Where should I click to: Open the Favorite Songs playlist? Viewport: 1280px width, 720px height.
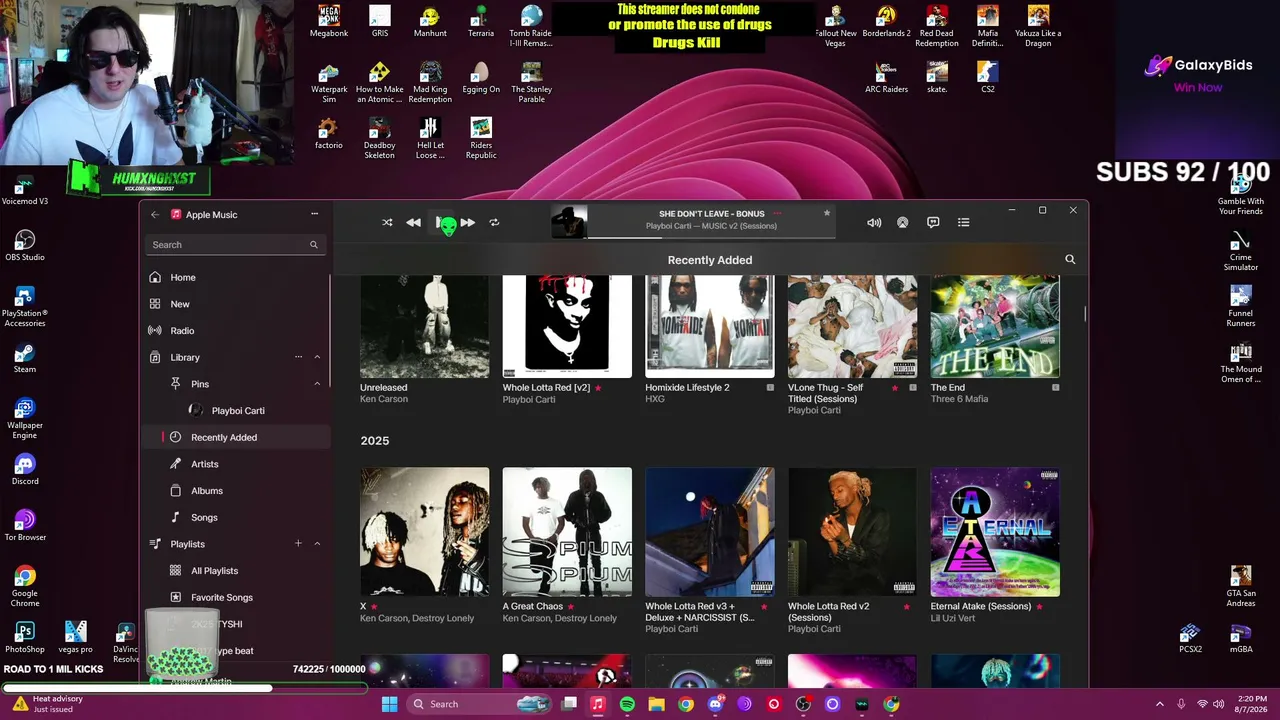[x=235, y=598]
